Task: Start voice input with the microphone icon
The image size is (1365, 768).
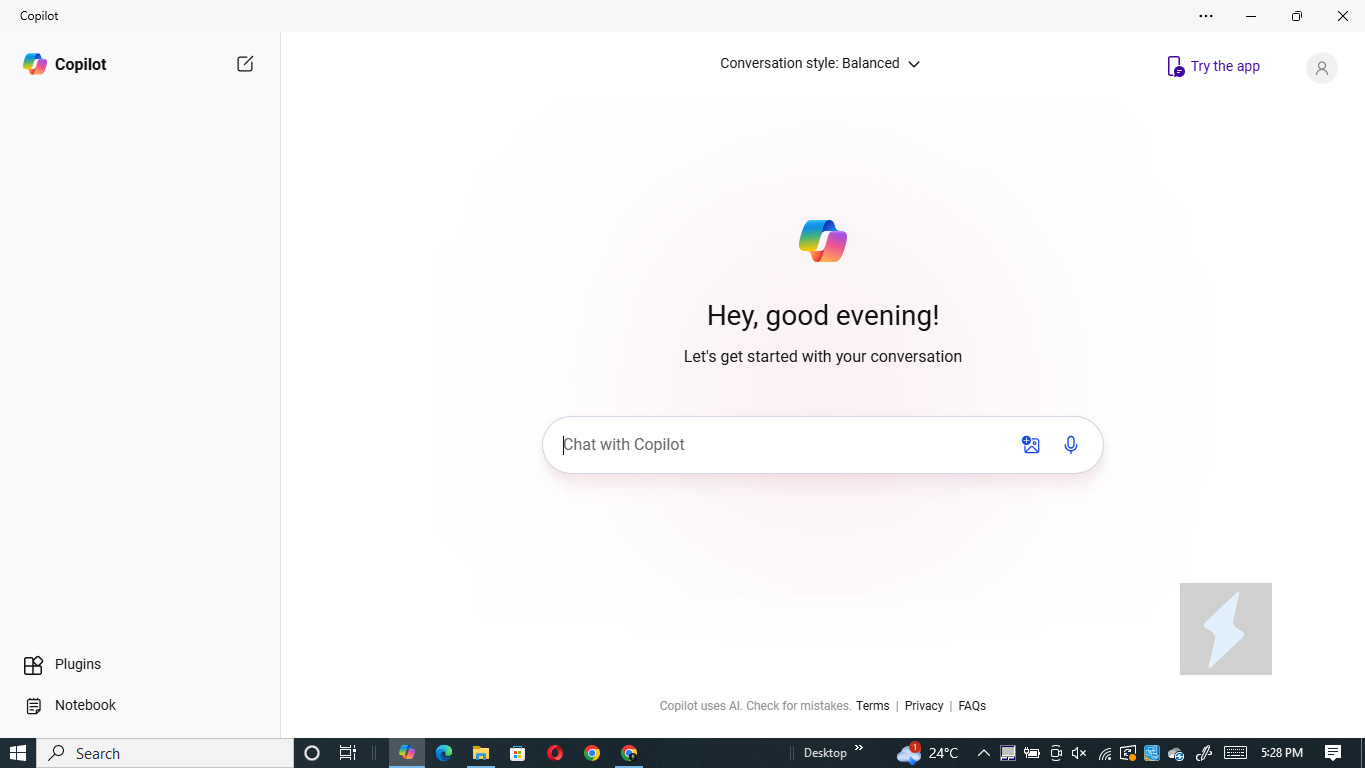Action: [x=1071, y=445]
